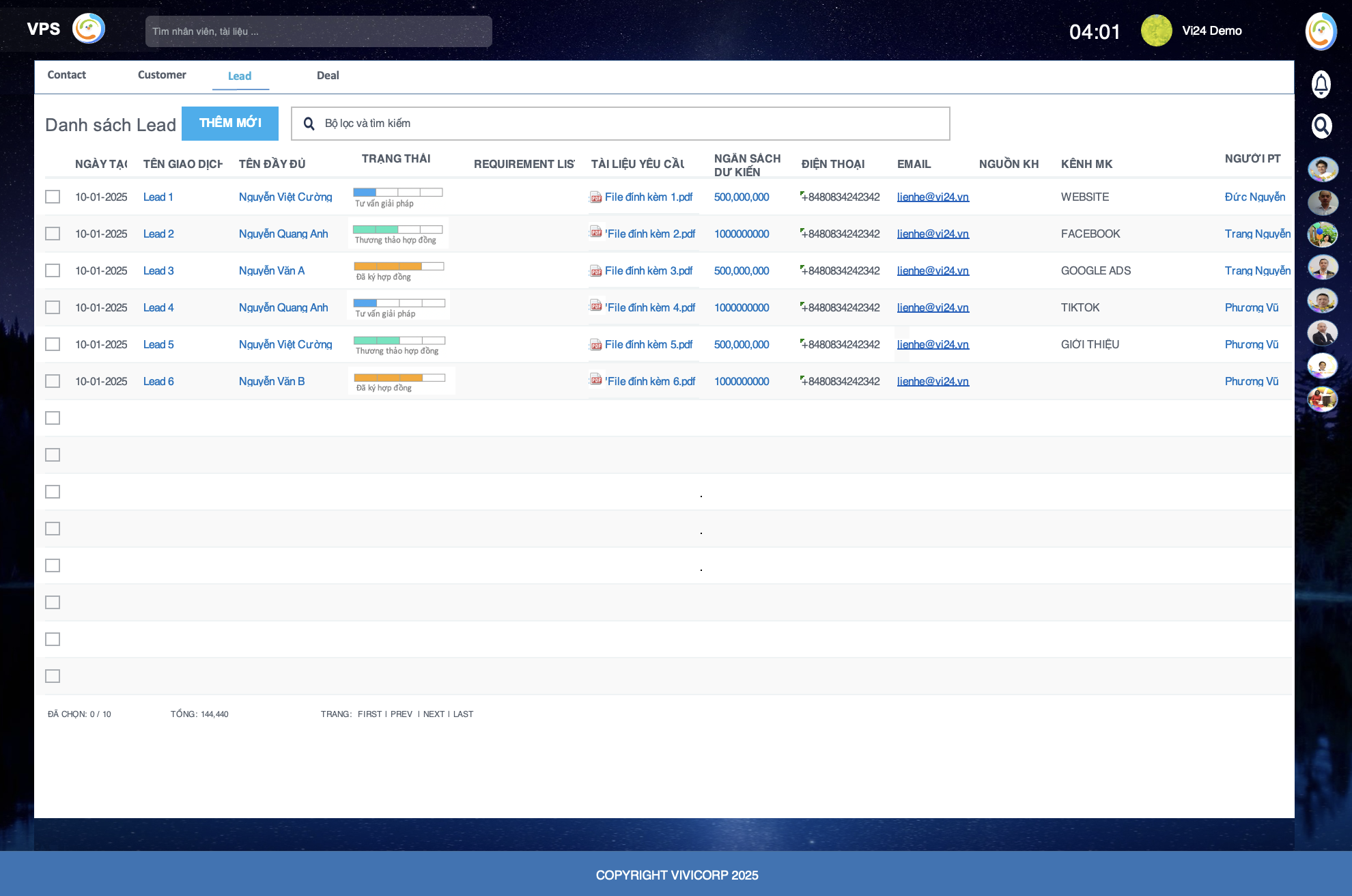Open the Lead 4 transaction link
This screenshot has height=896, width=1352.
[x=158, y=307]
